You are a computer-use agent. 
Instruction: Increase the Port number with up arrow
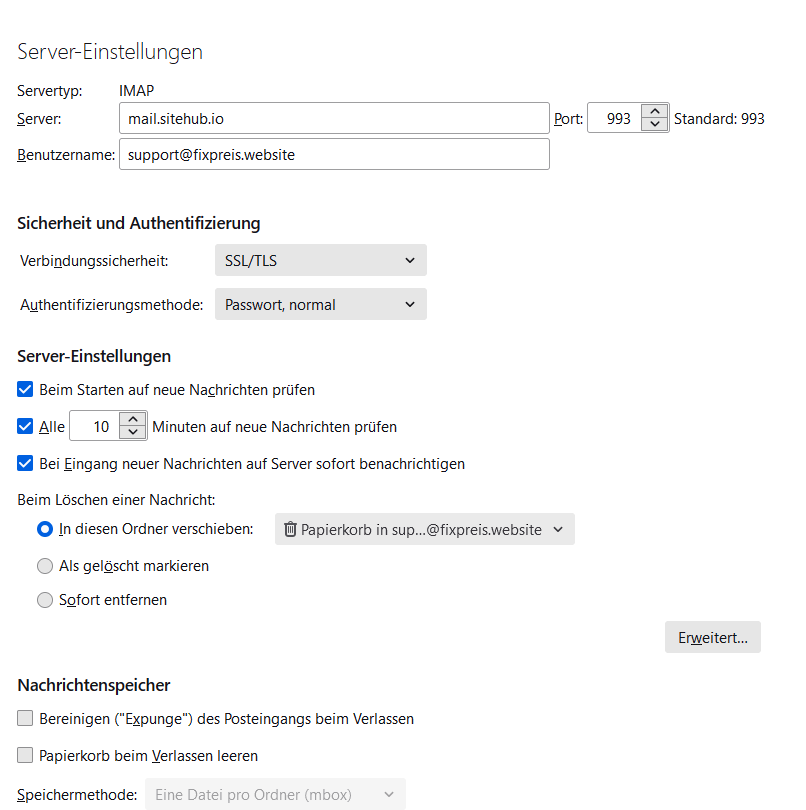click(655, 112)
